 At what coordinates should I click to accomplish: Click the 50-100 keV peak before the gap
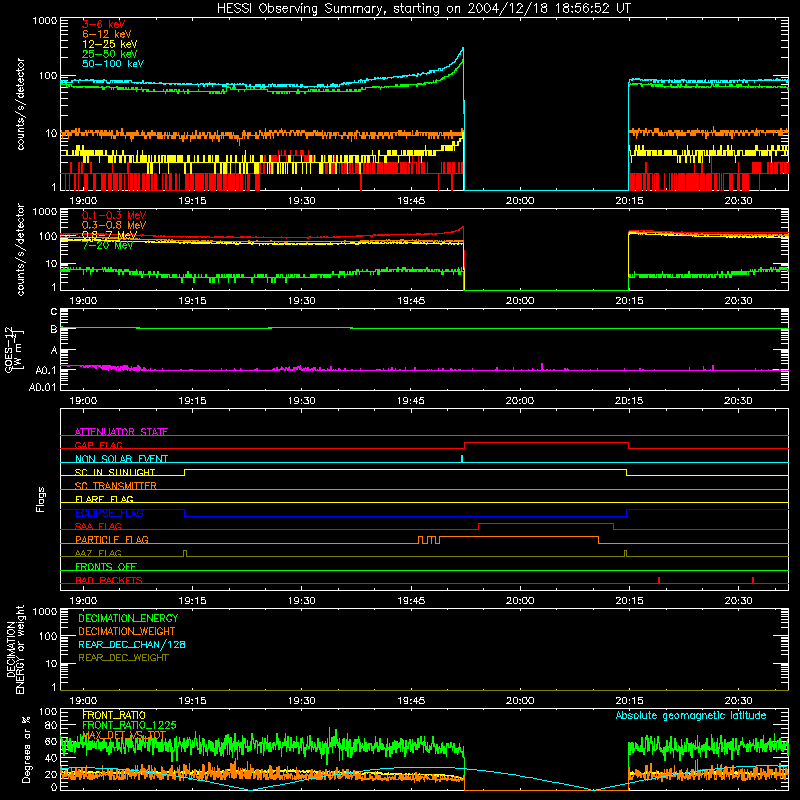click(462, 49)
